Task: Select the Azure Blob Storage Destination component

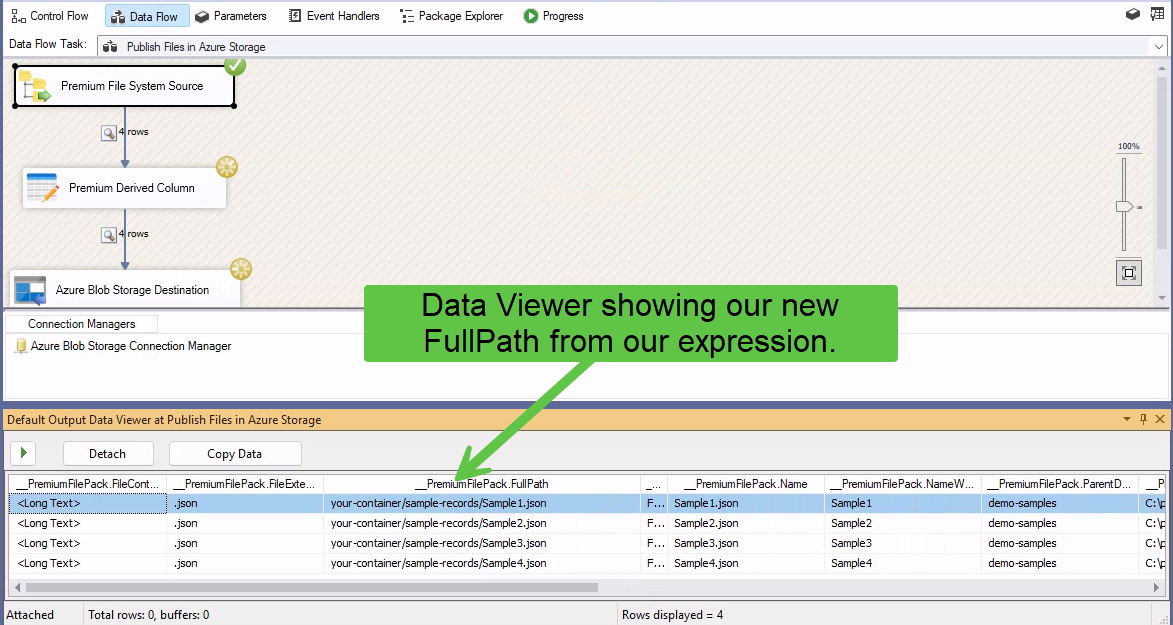Action: point(126,290)
